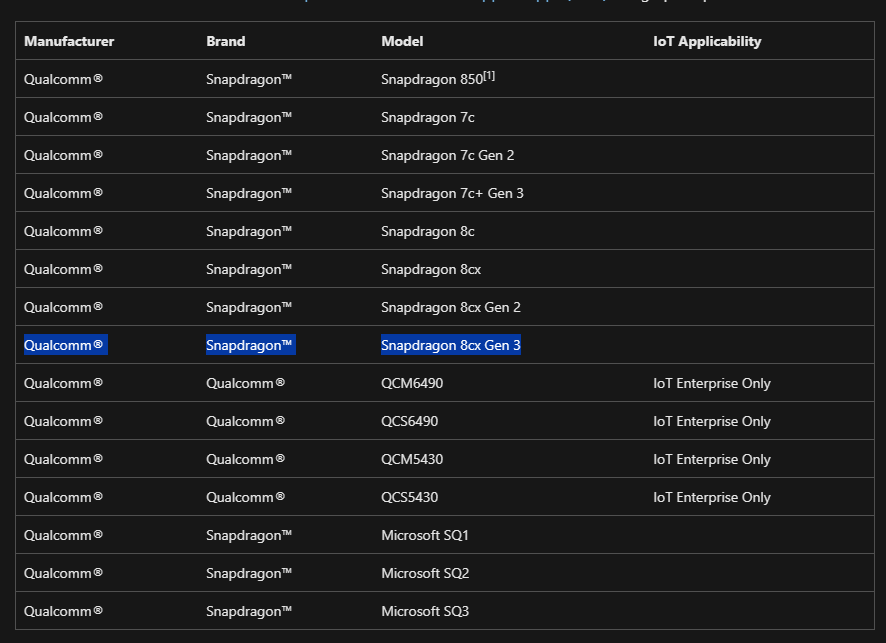
Task: Click the Manufacturer column header
Action: pyautogui.click(x=69, y=41)
